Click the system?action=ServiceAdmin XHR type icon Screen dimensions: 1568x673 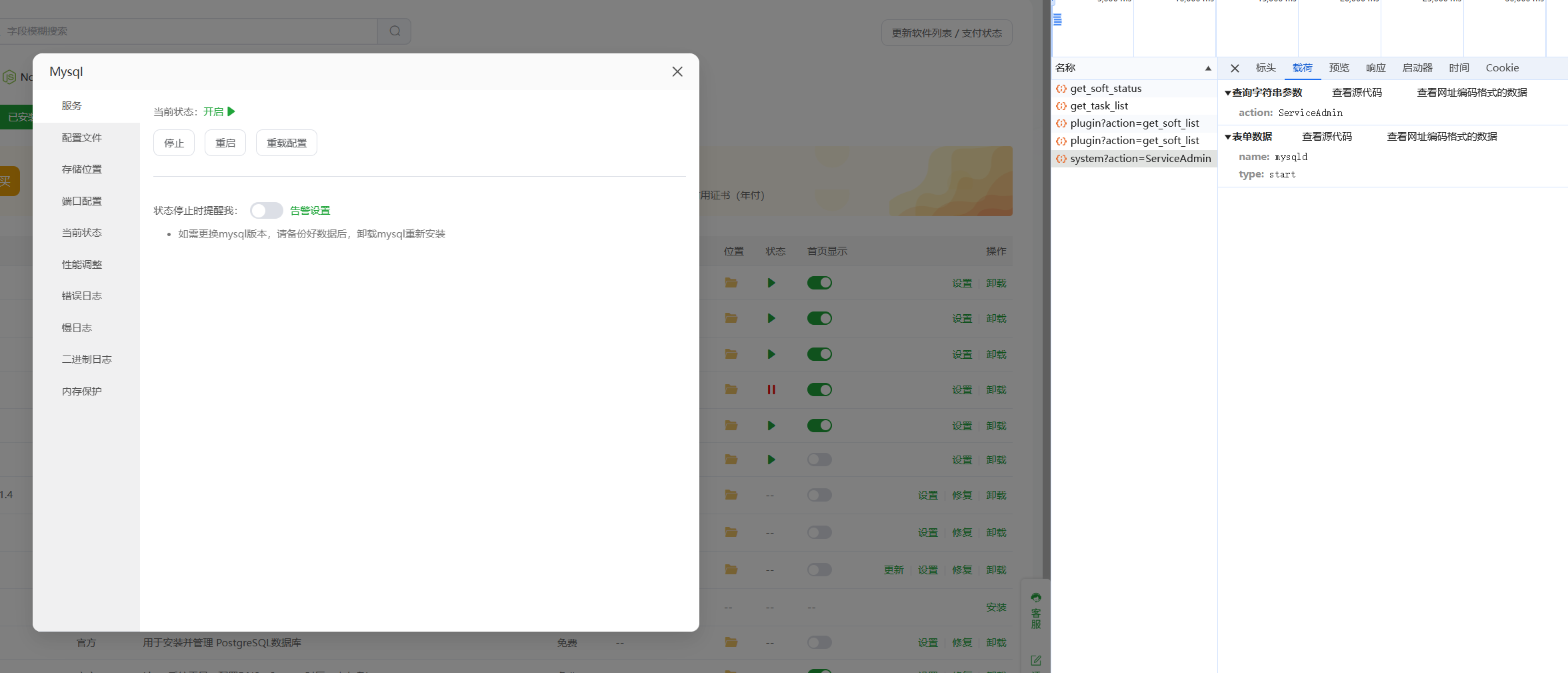coord(1061,159)
